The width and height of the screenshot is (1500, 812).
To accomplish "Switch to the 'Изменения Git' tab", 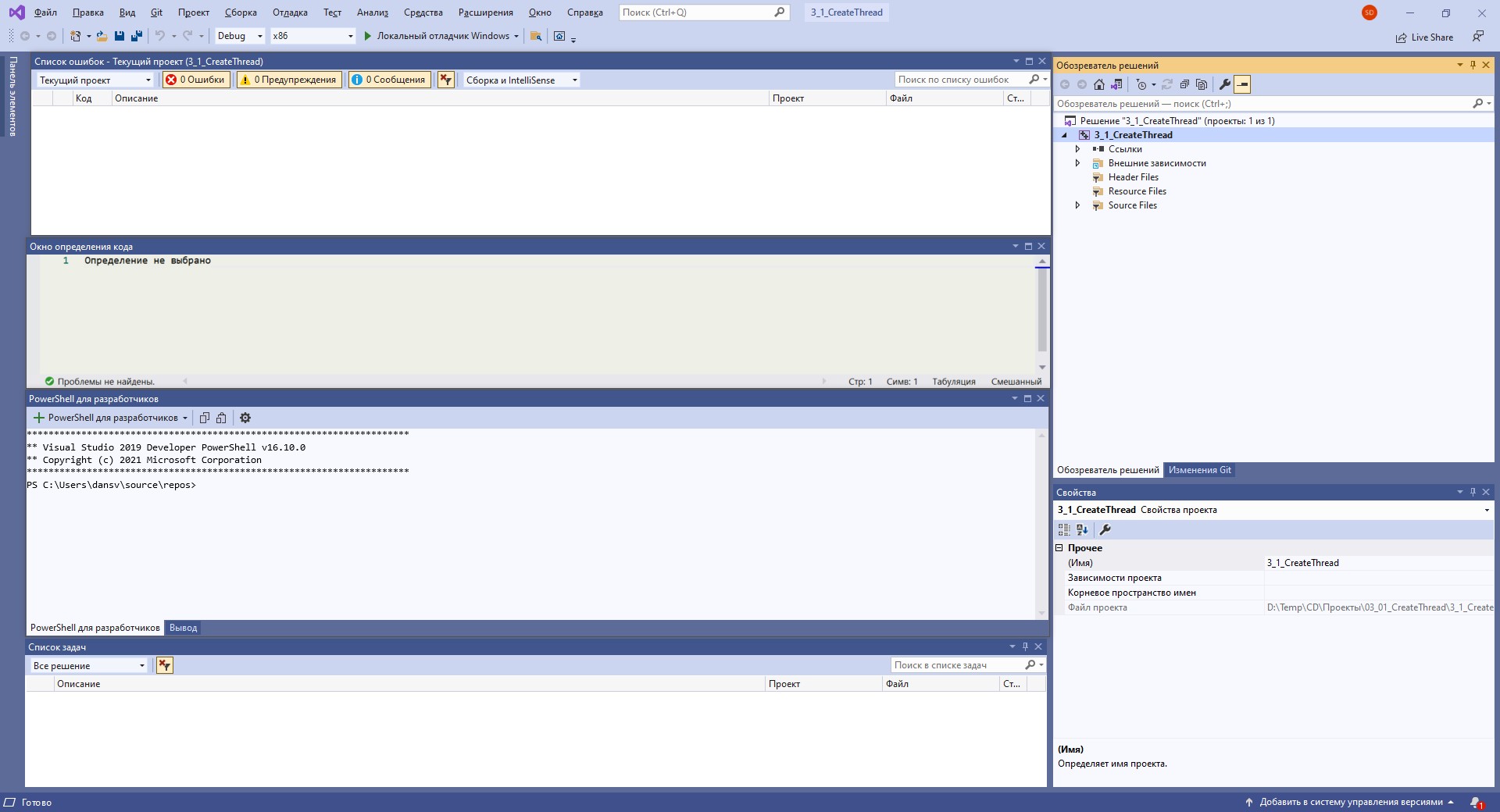I will [1199, 470].
